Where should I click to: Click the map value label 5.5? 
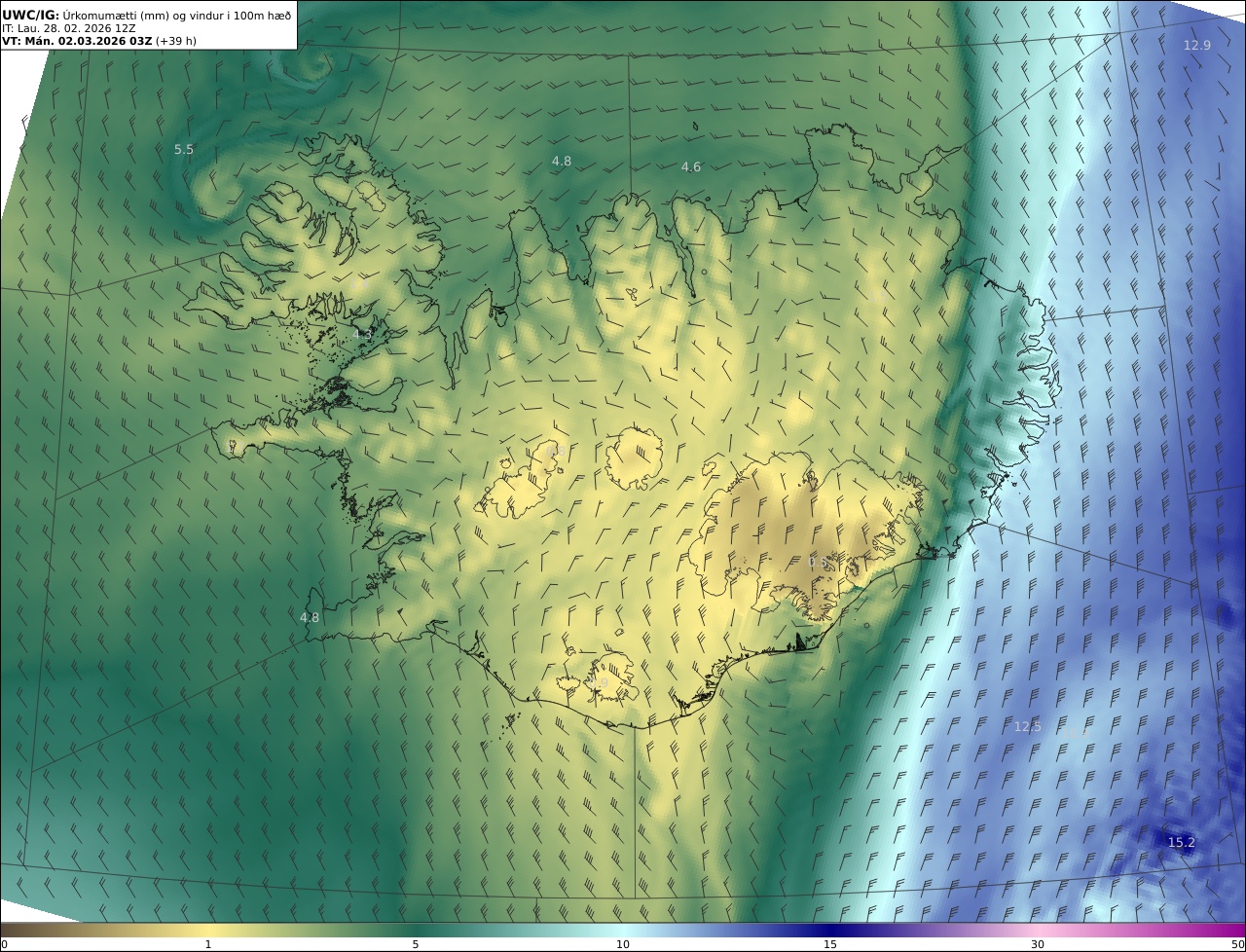184,149
